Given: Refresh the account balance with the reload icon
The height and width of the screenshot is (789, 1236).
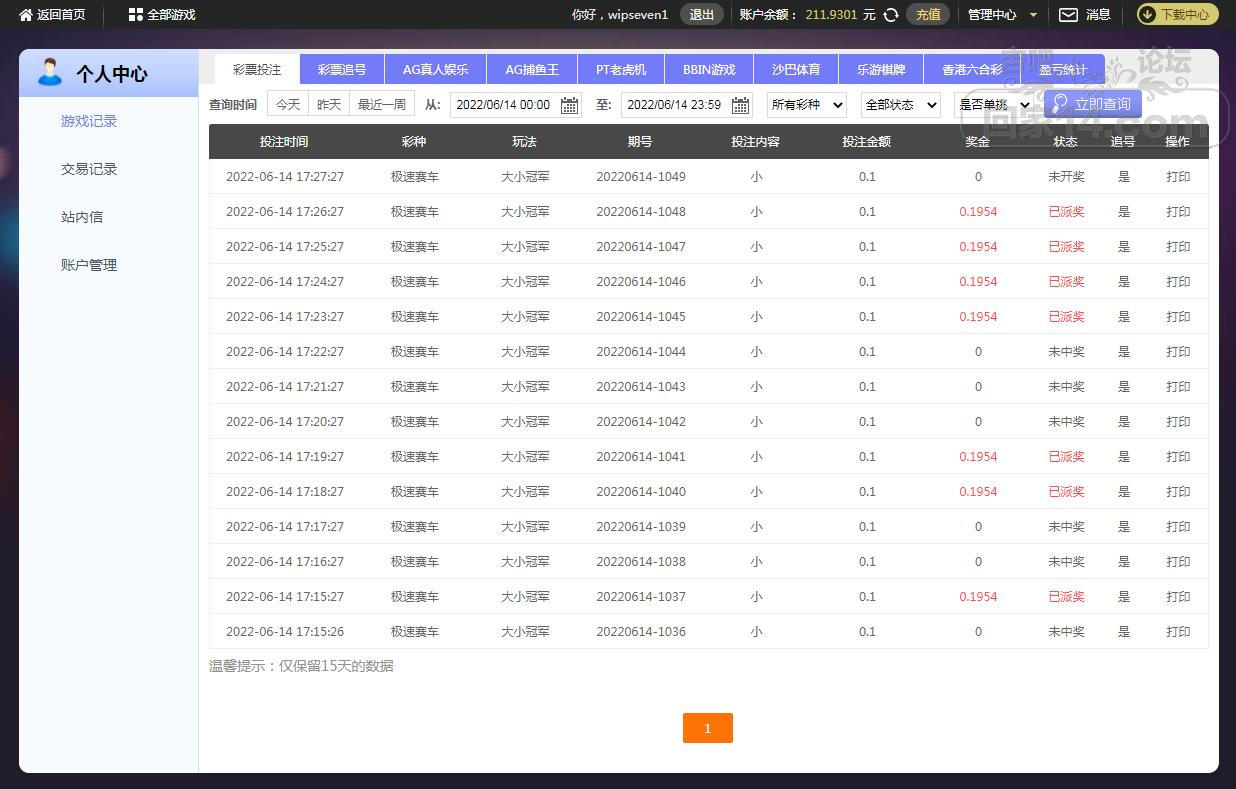Looking at the screenshot, I should point(891,15).
